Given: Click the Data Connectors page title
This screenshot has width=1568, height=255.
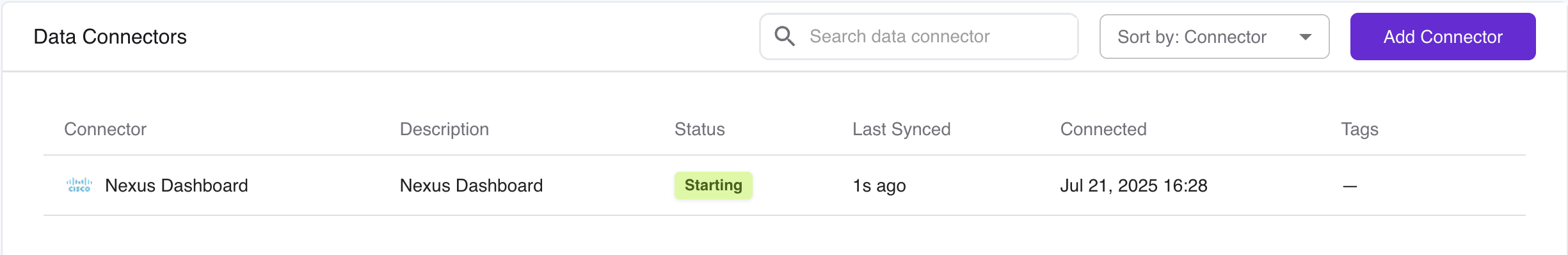Looking at the screenshot, I should pos(110,37).
